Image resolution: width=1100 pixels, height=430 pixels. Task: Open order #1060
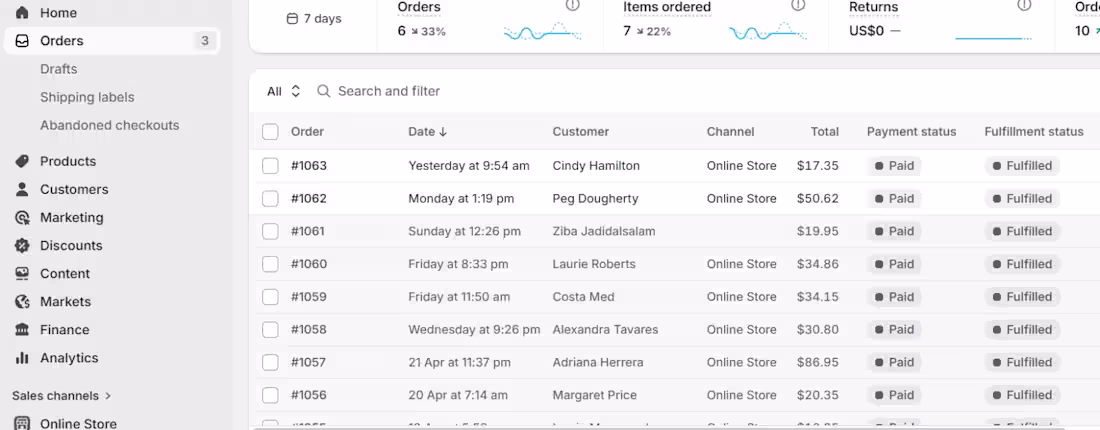309,264
